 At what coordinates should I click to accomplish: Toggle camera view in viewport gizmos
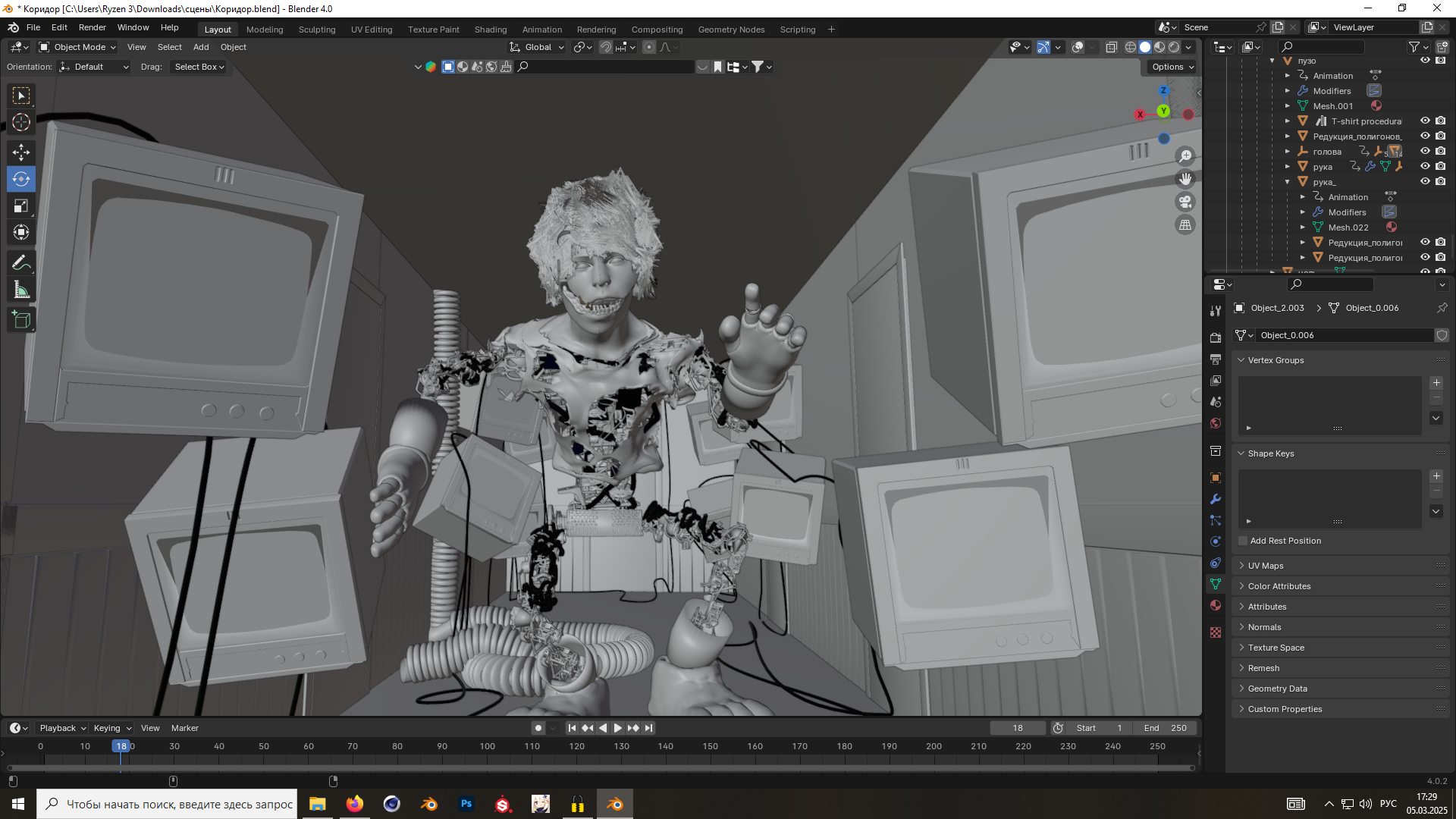coord(1185,202)
